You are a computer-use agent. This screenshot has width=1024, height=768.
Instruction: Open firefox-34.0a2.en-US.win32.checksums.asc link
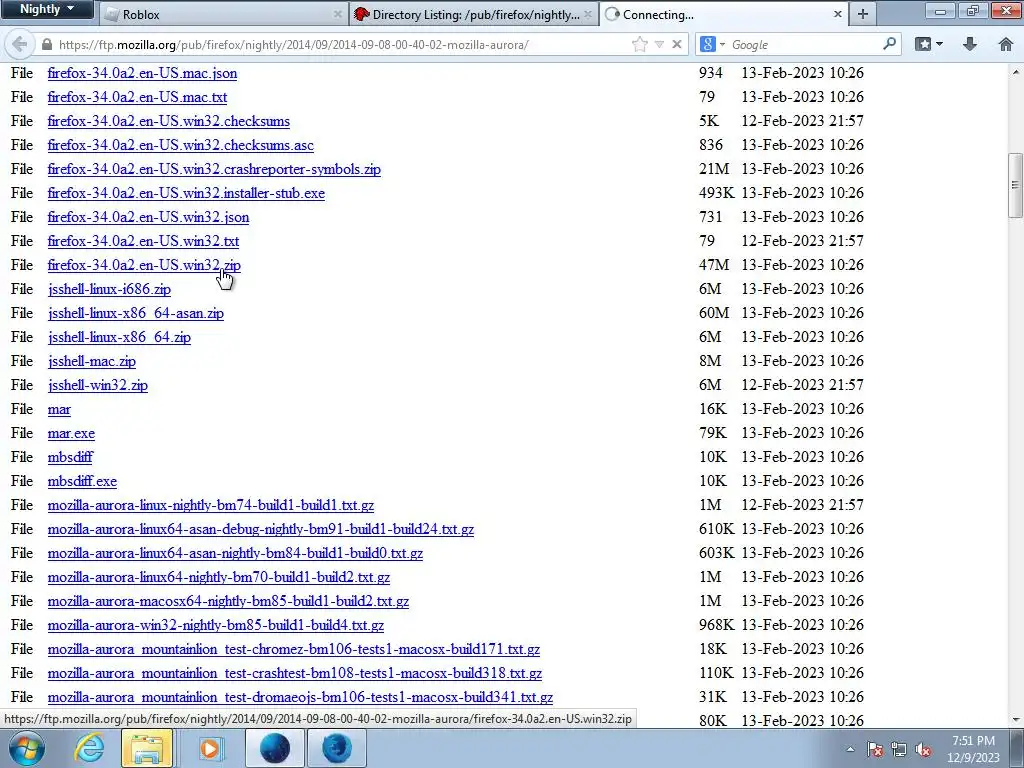coord(180,145)
